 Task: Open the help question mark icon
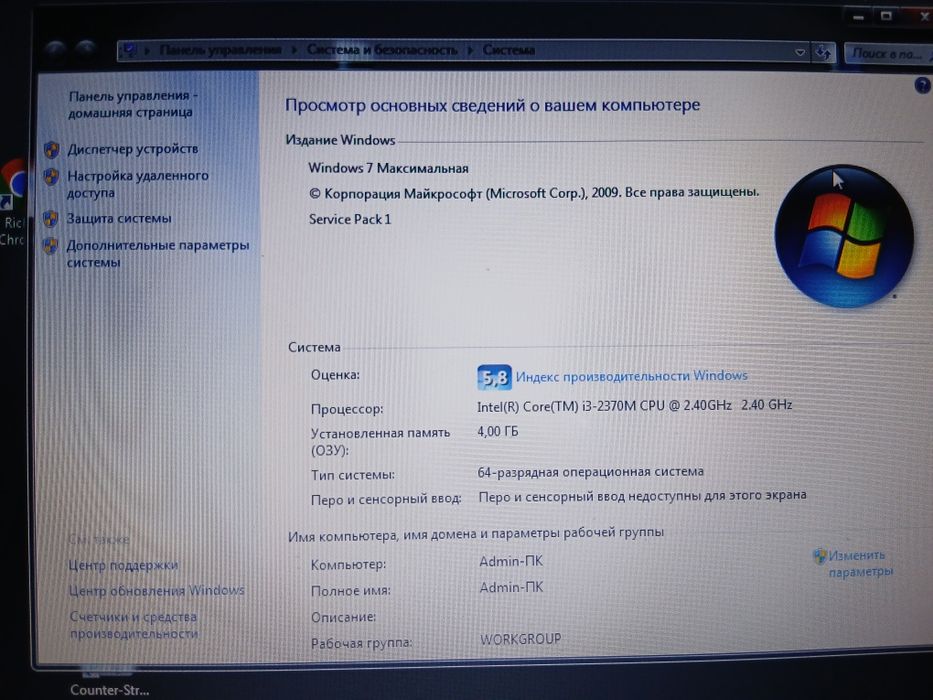tap(922, 86)
